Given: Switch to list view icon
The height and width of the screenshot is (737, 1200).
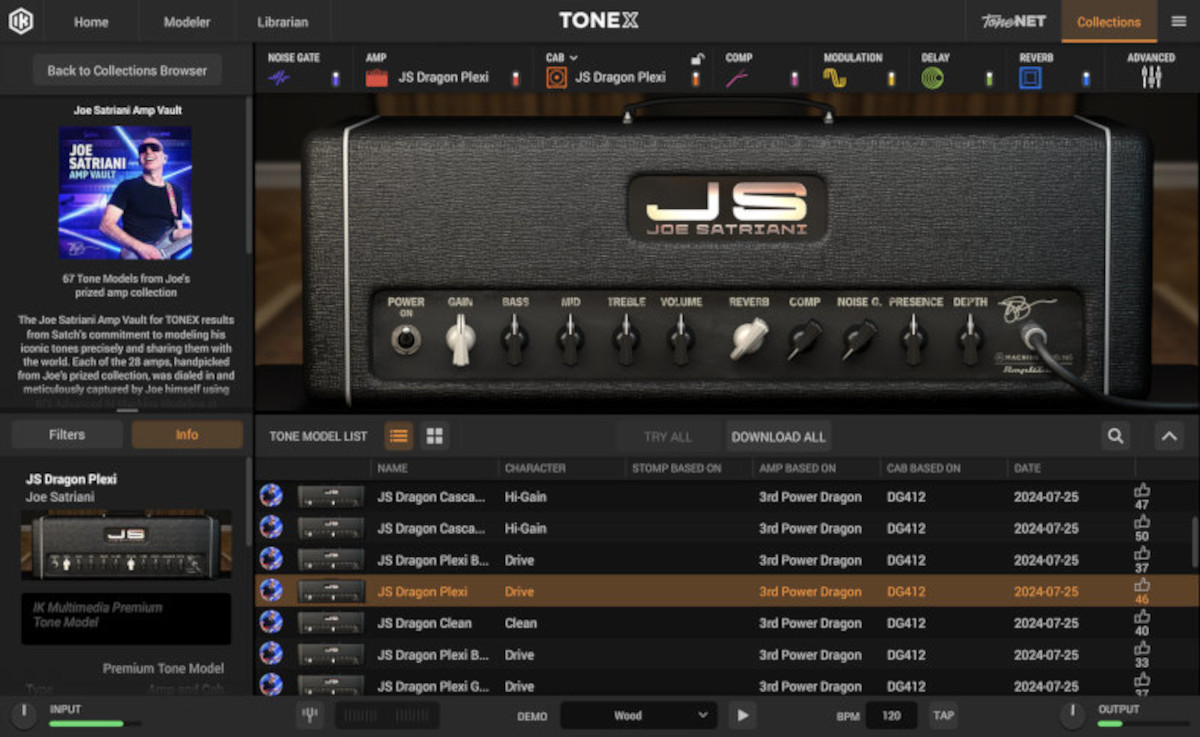Looking at the screenshot, I should click(x=399, y=436).
